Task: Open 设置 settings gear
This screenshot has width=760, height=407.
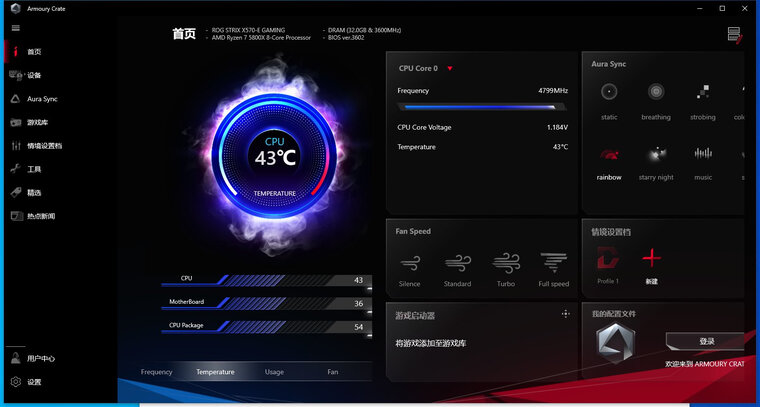Action: coord(34,382)
